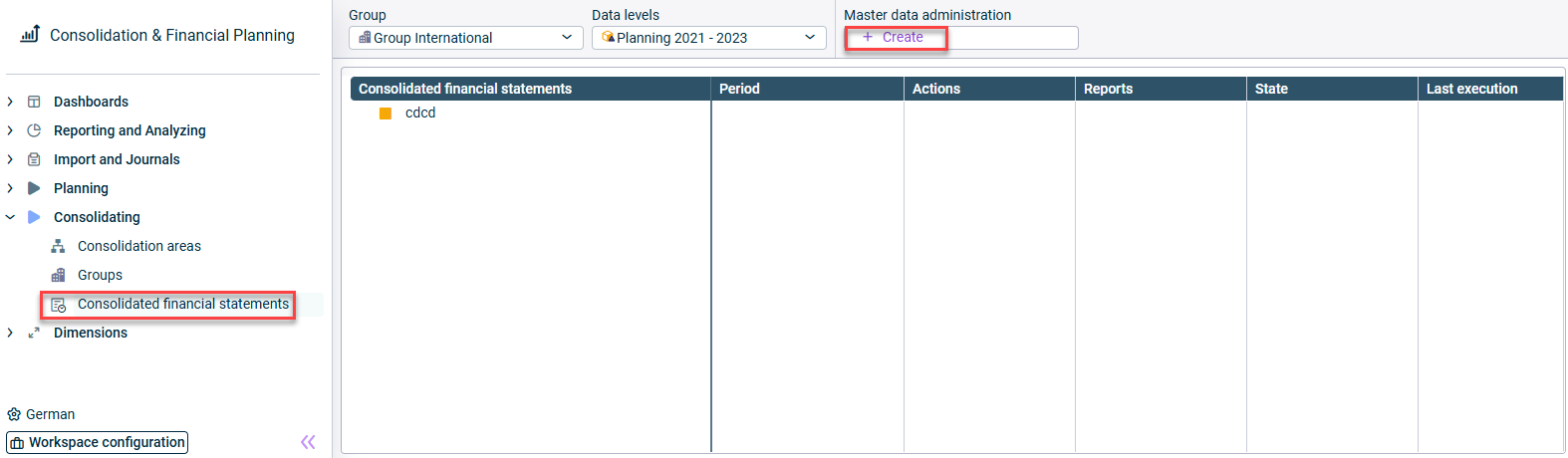Open the Group International dropdown
This screenshot has height=458, width=1568.
click(x=465, y=38)
